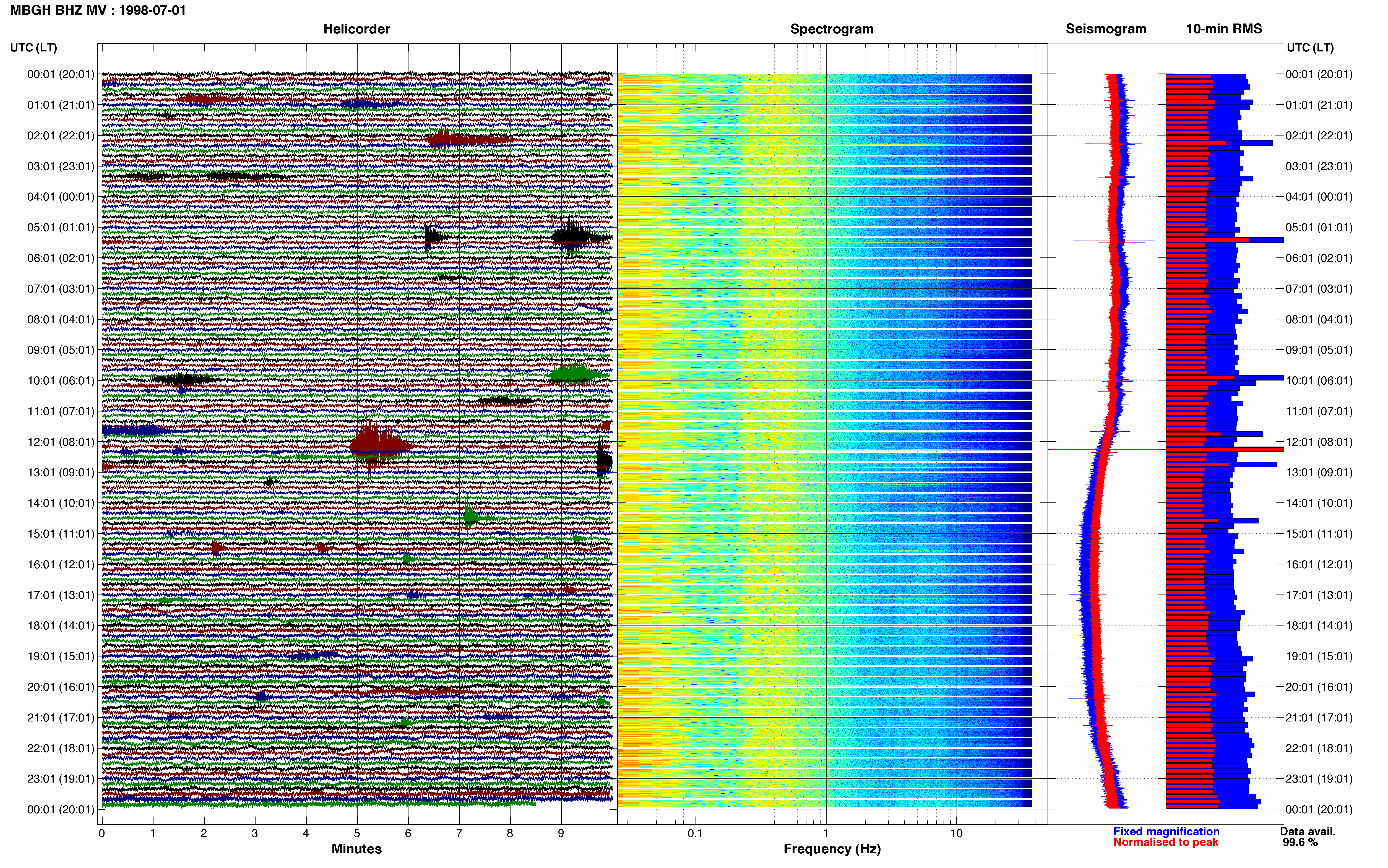Click "02:01 (22:01)" label beside the Helicorder
Viewport: 1388px width, 868px height.
point(61,135)
